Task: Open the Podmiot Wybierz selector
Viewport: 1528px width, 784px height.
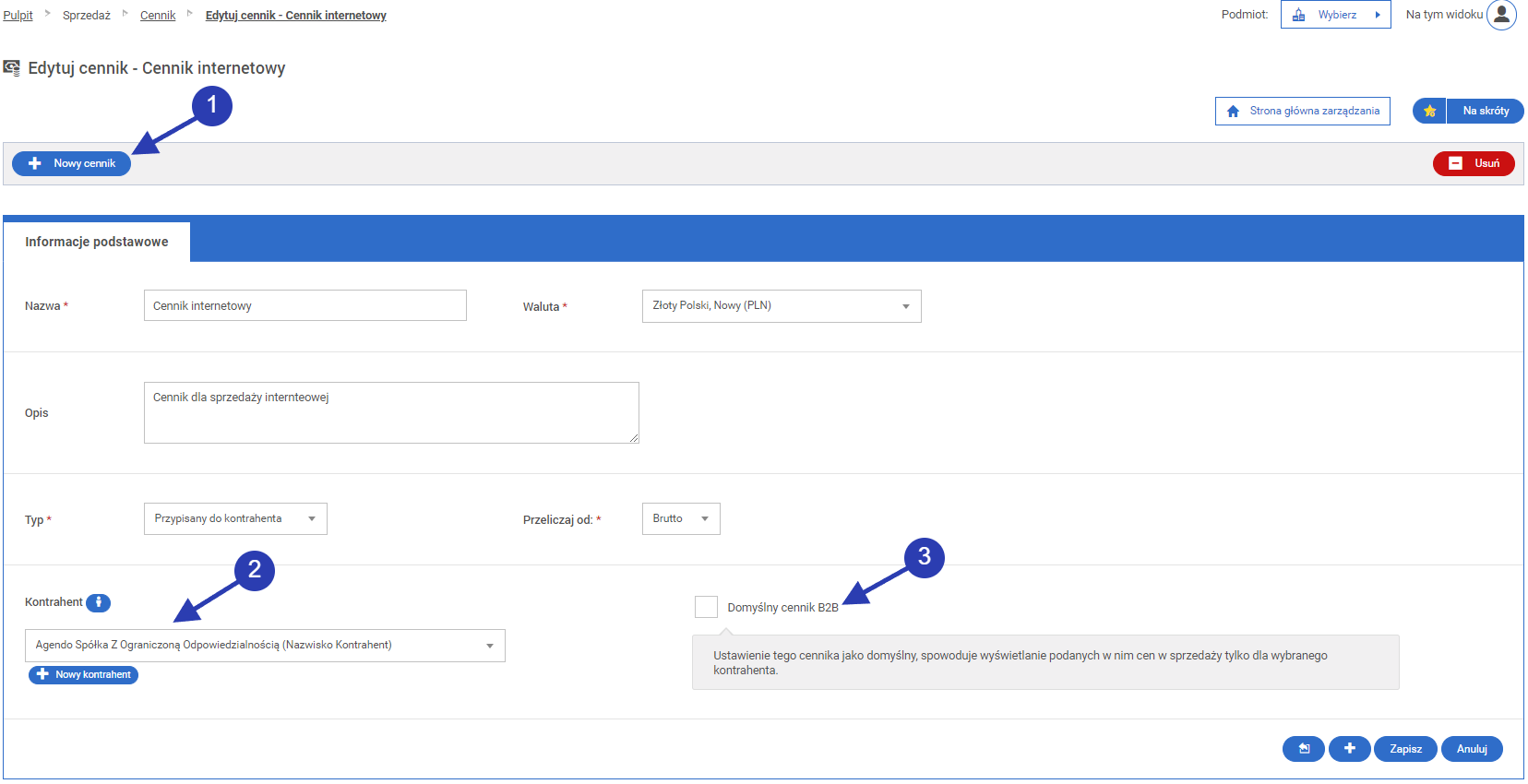Action: click(1335, 15)
